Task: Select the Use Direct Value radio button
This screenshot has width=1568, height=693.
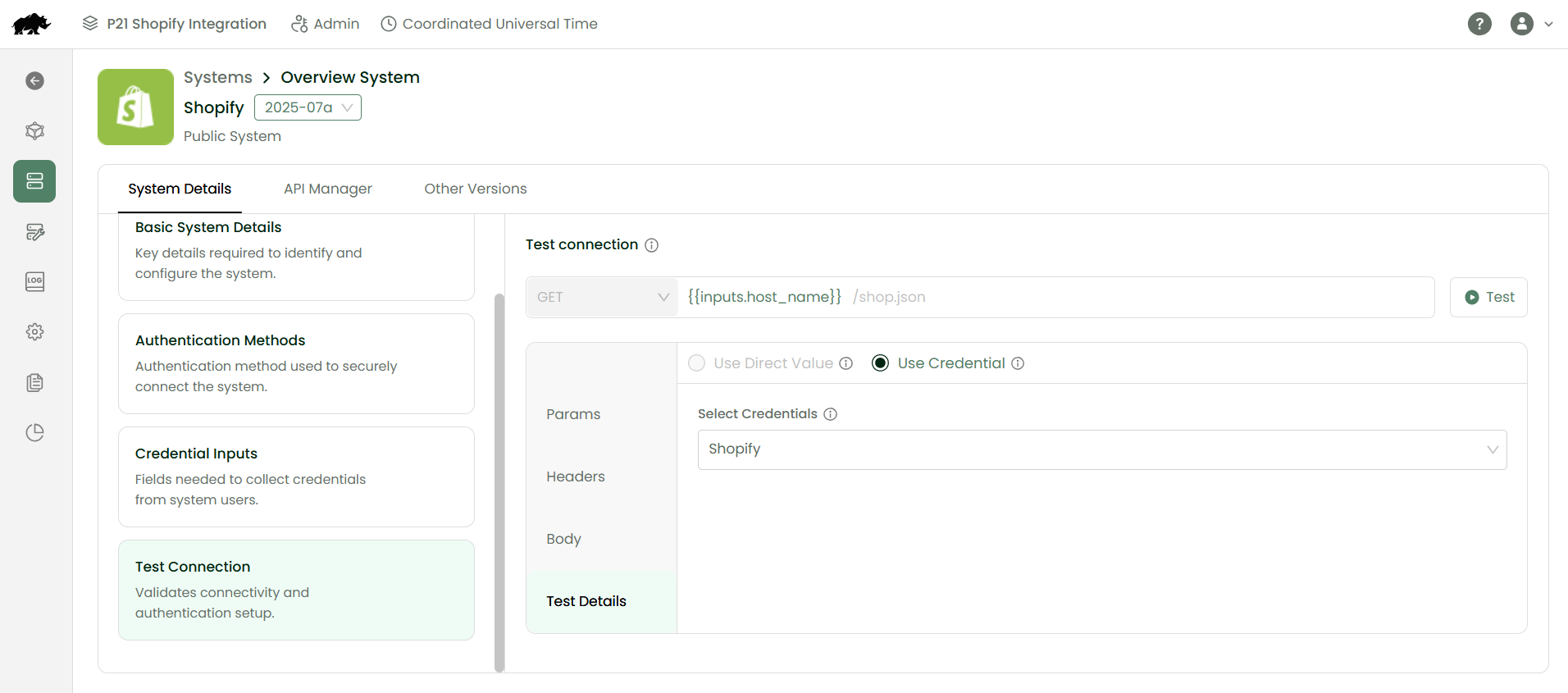Action: pyautogui.click(x=696, y=363)
